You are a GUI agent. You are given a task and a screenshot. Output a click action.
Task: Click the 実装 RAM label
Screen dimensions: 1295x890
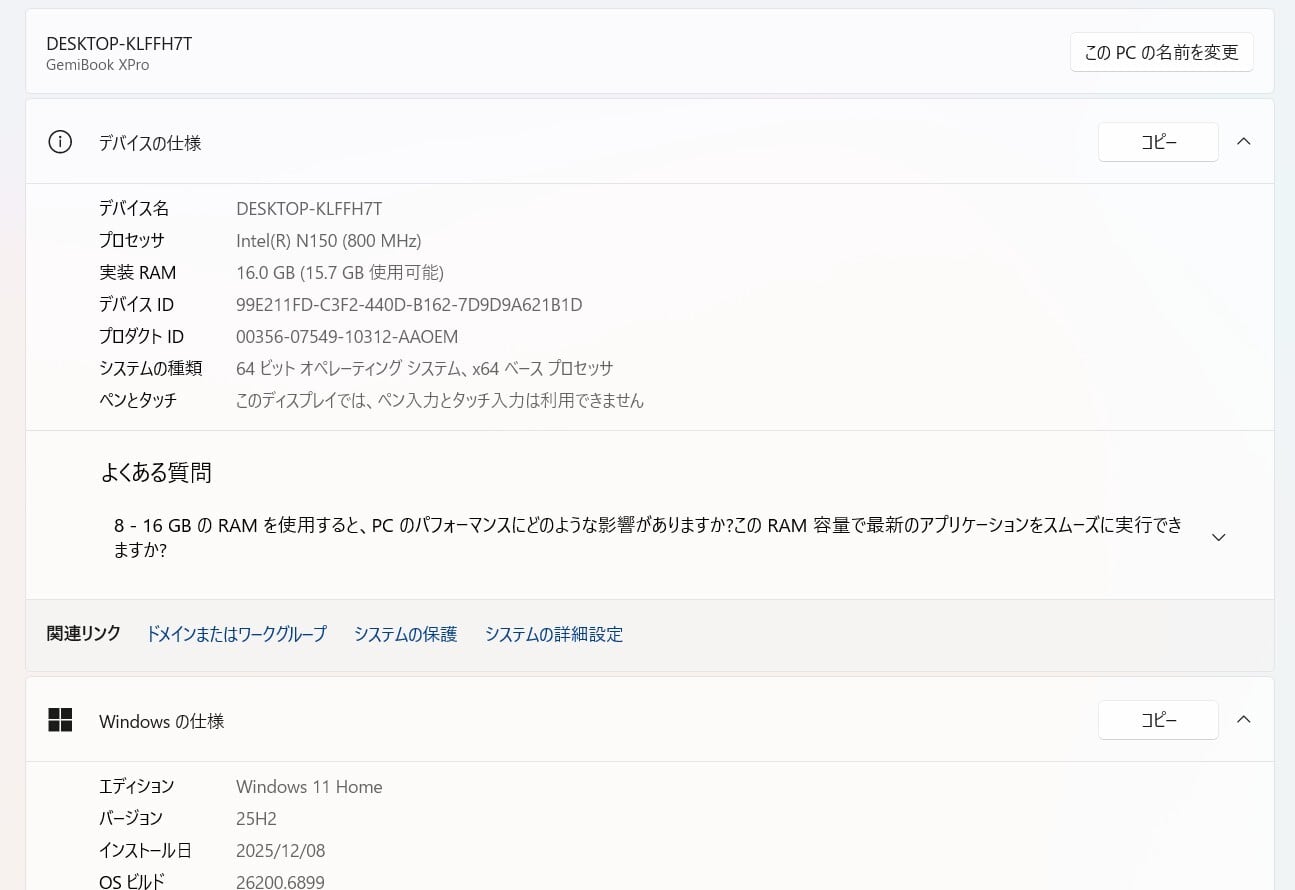[x=137, y=273]
